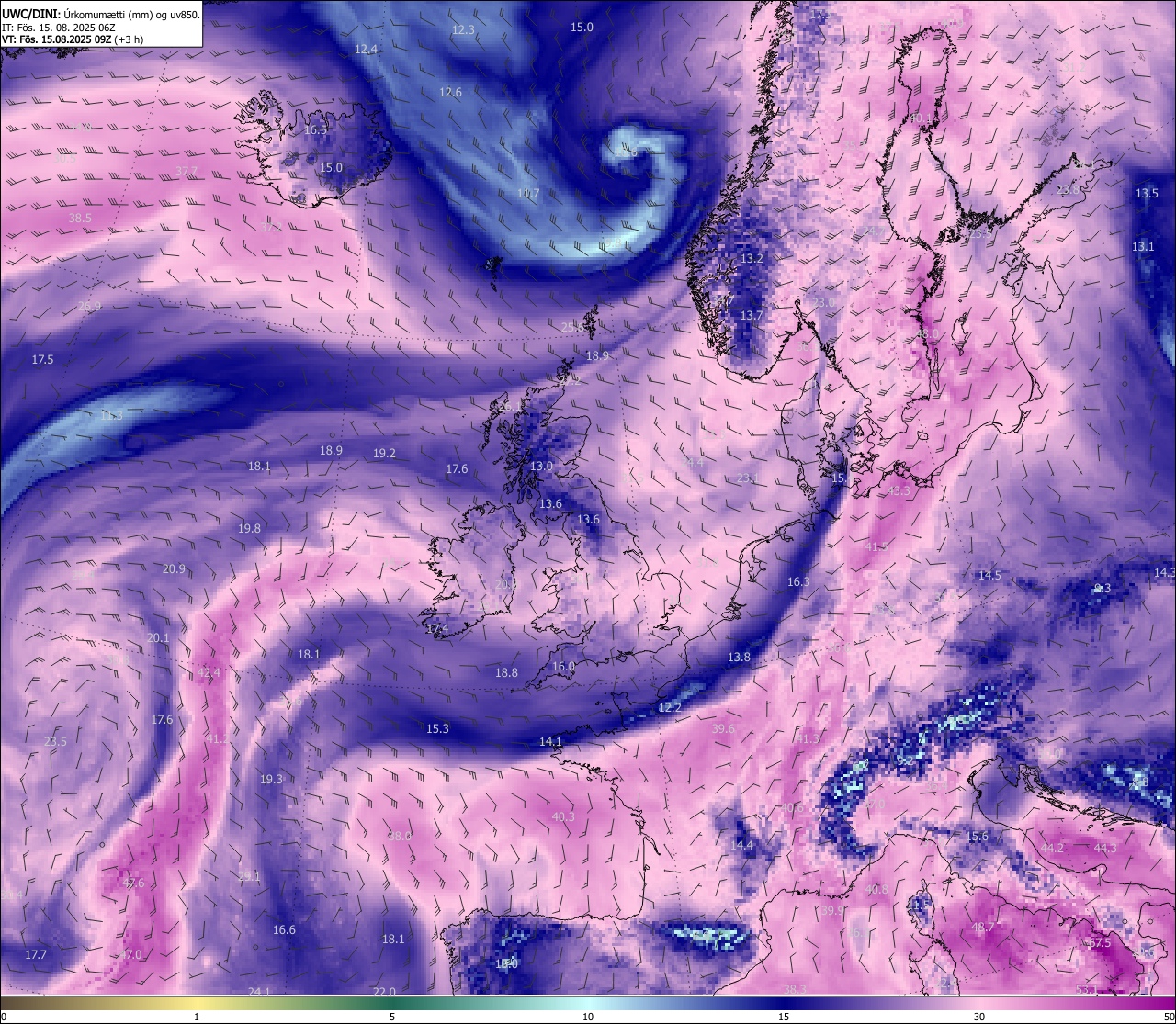
Task: Click the 16.5 value over Iceland
Action: click(315, 129)
